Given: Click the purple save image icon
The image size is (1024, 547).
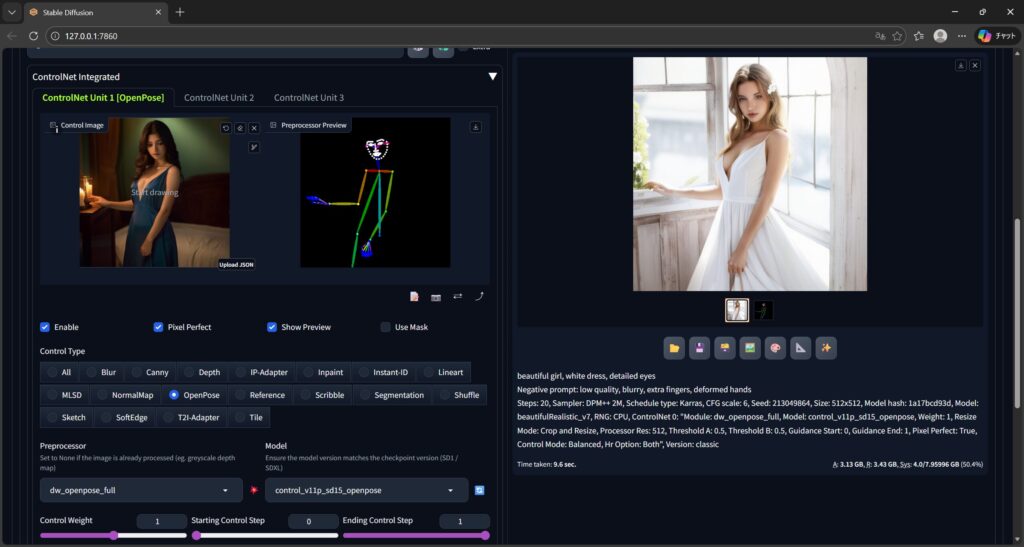Looking at the screenshot, I should [700, 348].
